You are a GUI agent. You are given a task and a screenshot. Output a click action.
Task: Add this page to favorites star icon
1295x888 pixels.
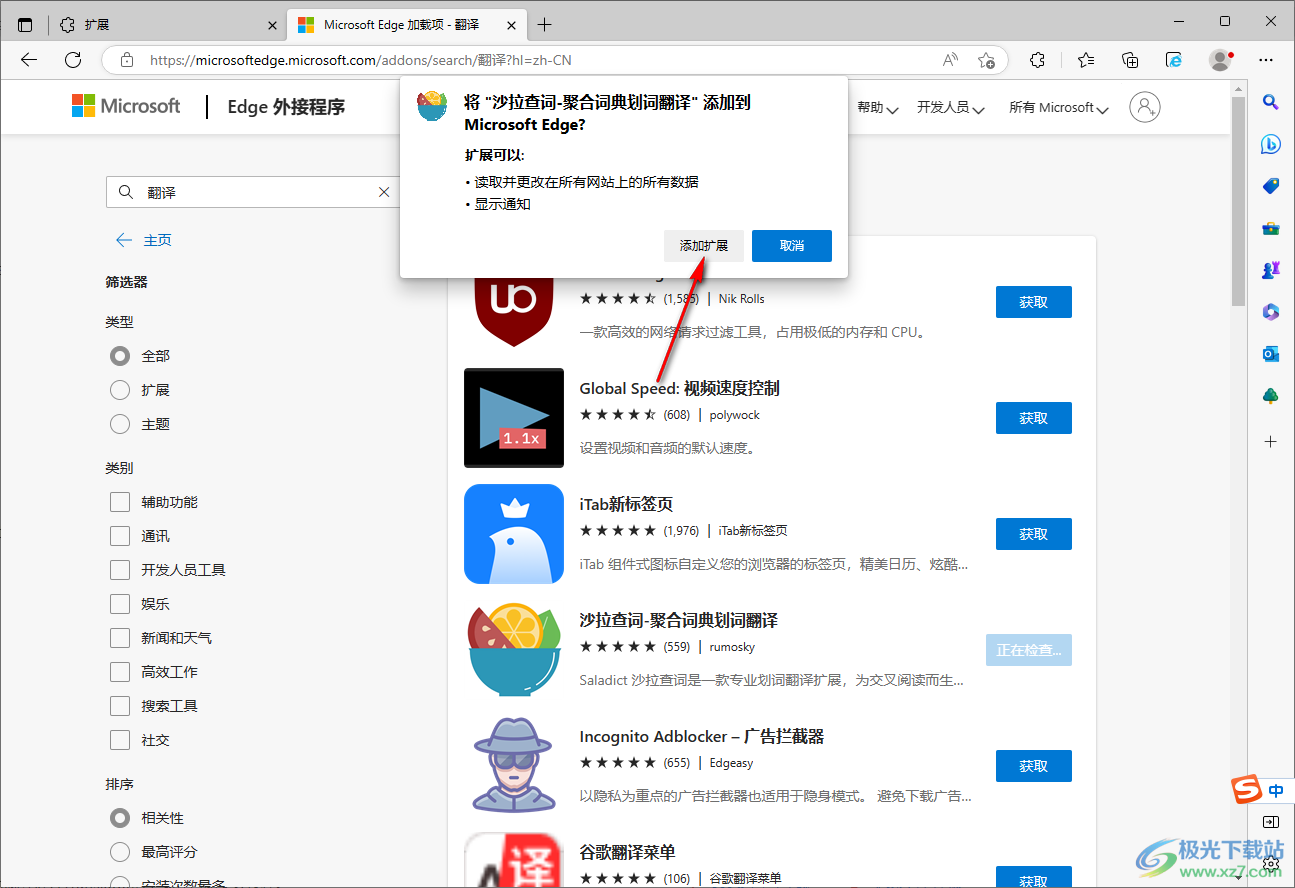coord(986,60)
